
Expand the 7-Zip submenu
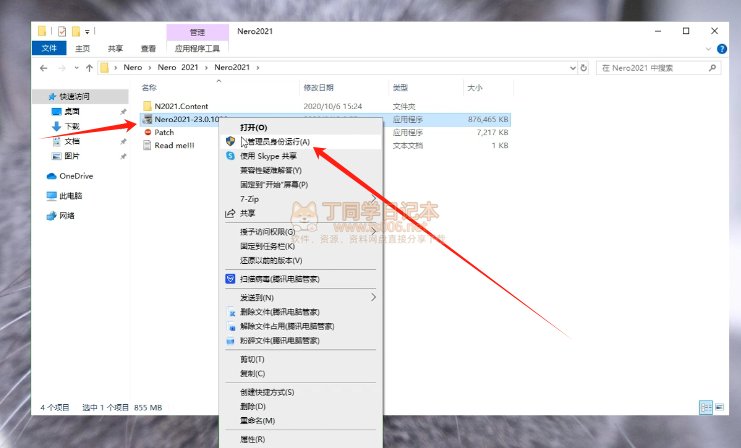click(301, 198)
